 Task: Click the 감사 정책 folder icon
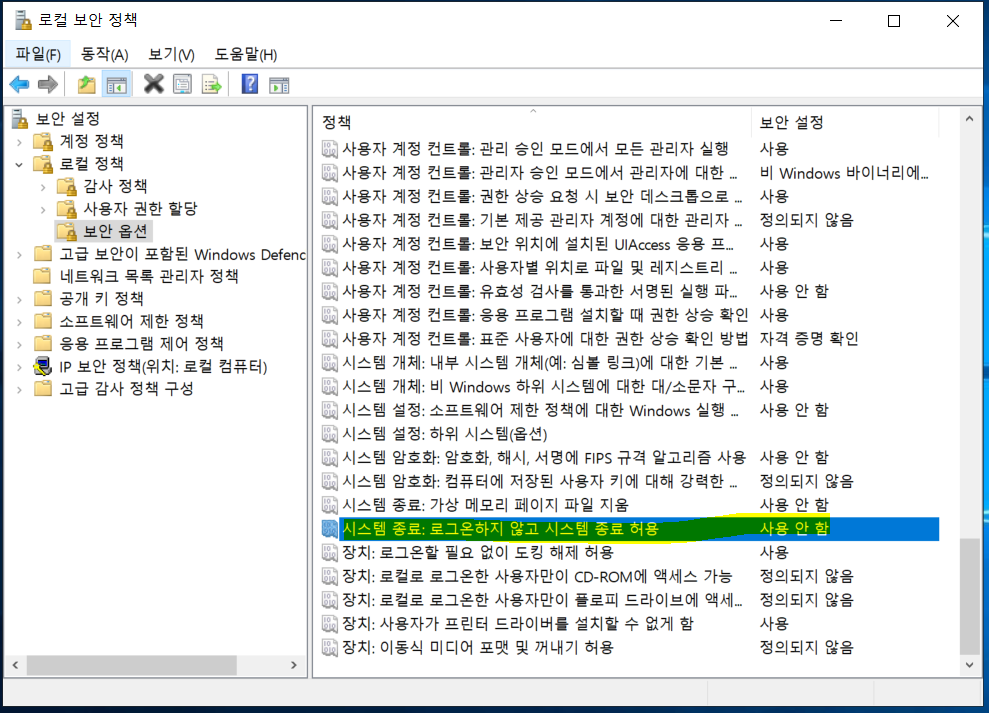pyautogui.click(x=67, y=186)
